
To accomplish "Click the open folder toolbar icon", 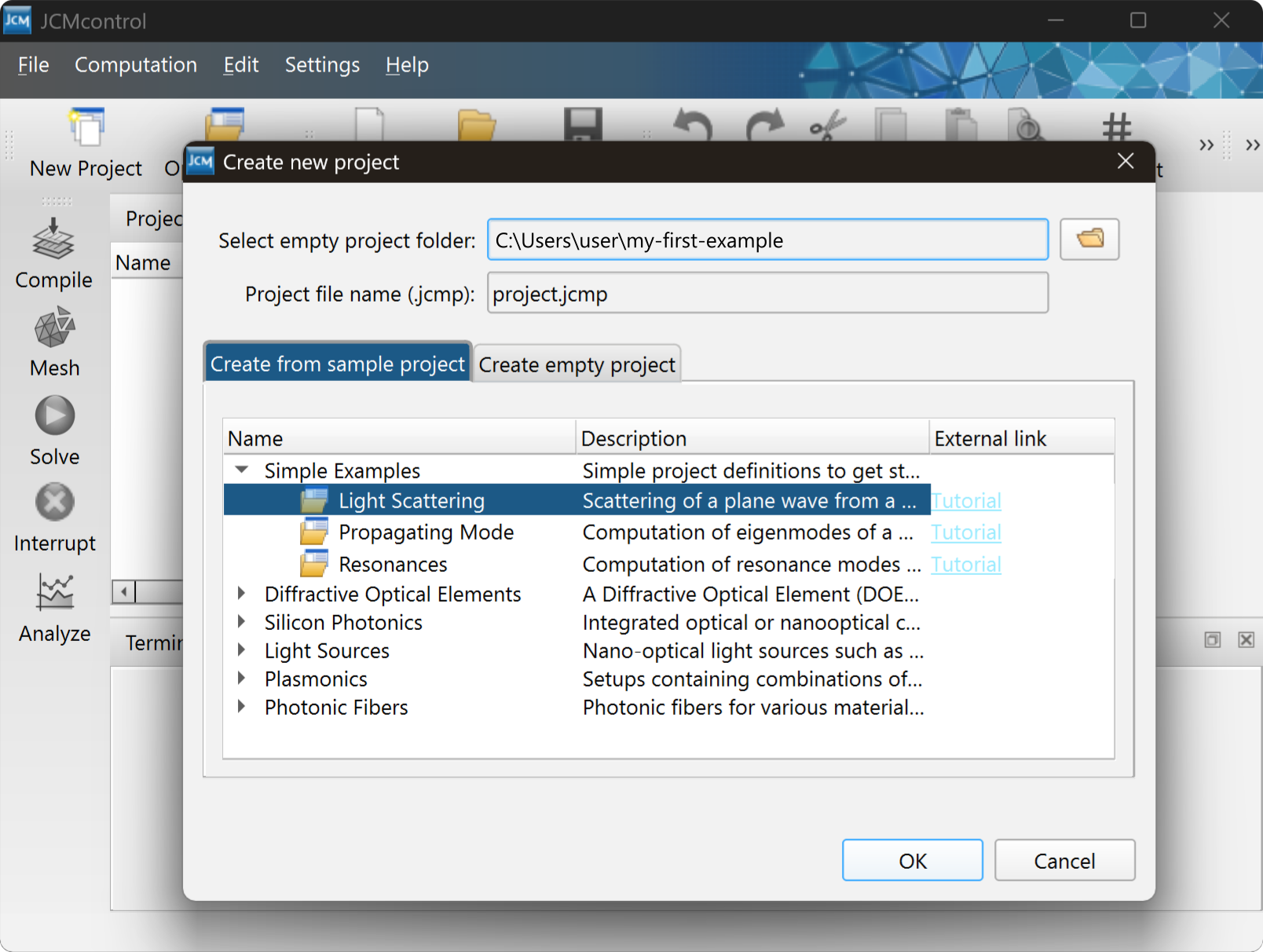I will pyautogui.click(x=477, y=125).
